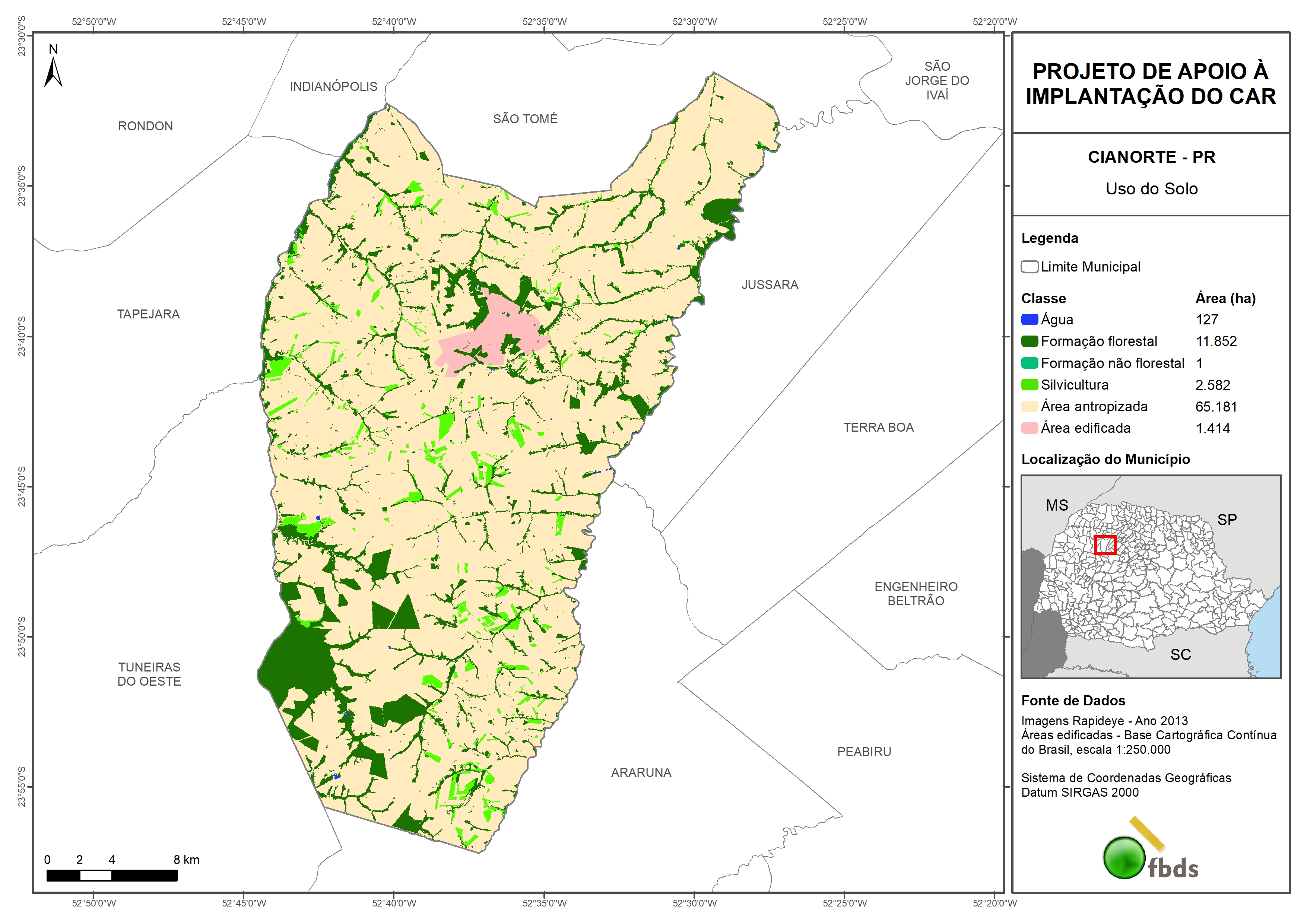
Task: Click the Área edificada pink swatch
Action: pos(1029,428)
